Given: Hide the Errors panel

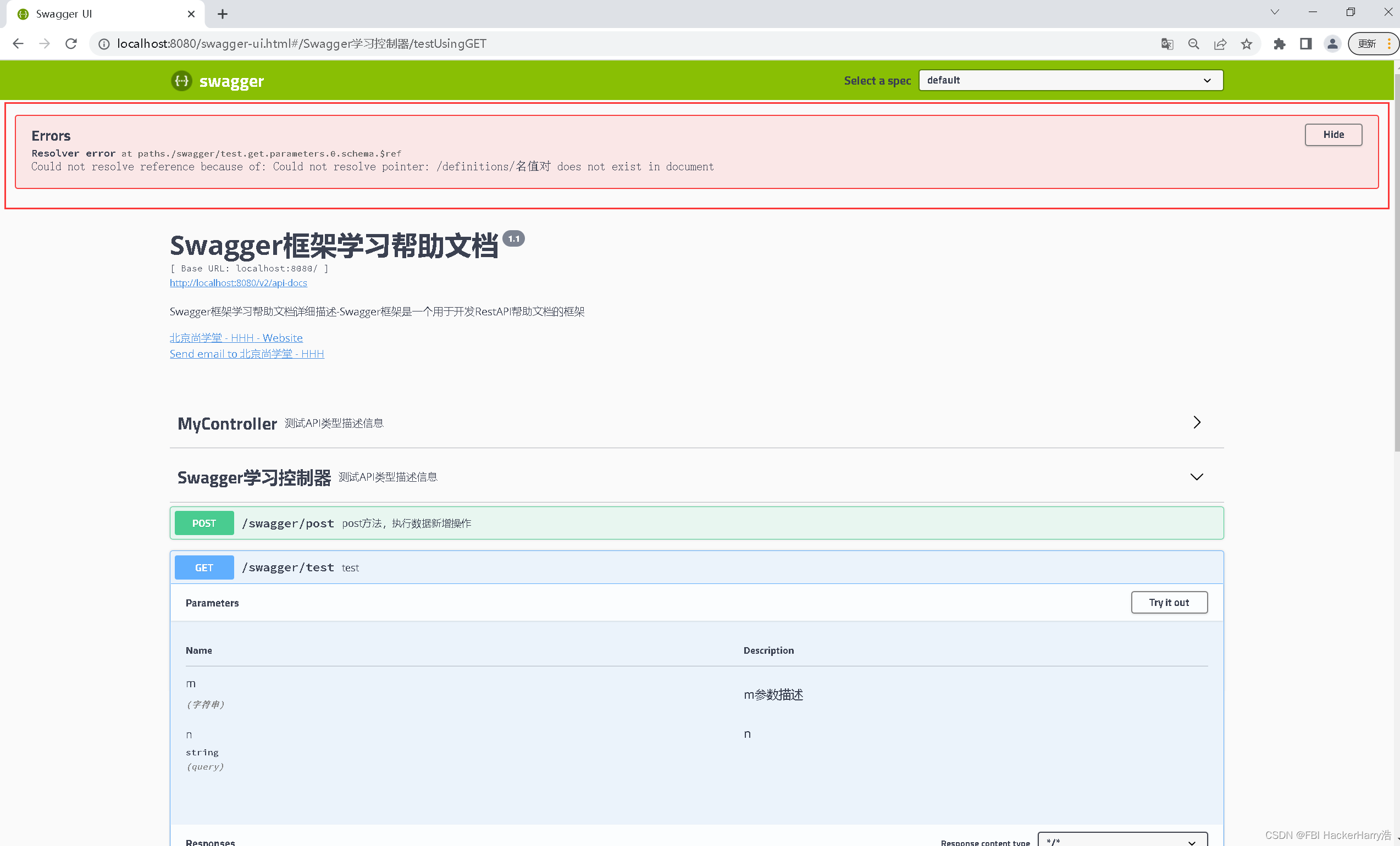Looking at the screenshot, I should pyautogui.click(x=1333, y=135).
